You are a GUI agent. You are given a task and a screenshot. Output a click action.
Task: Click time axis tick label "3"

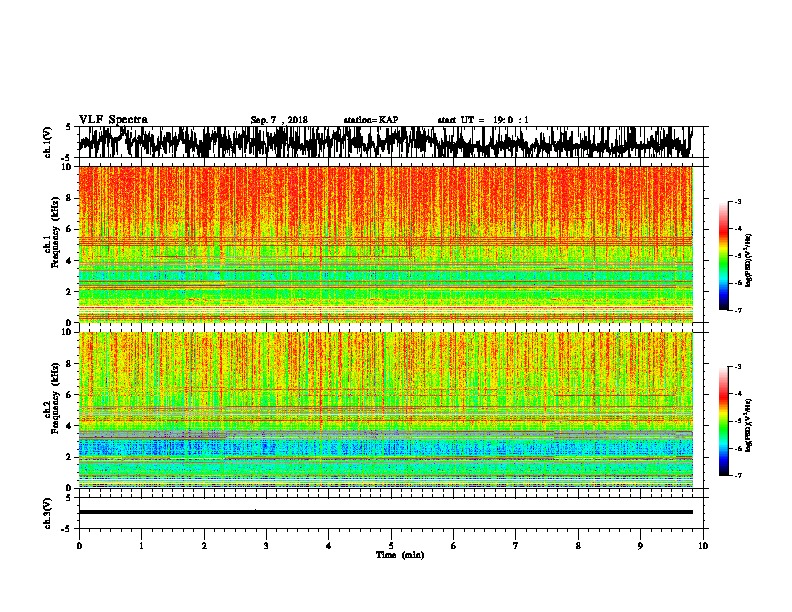click(x=266, y=546)
